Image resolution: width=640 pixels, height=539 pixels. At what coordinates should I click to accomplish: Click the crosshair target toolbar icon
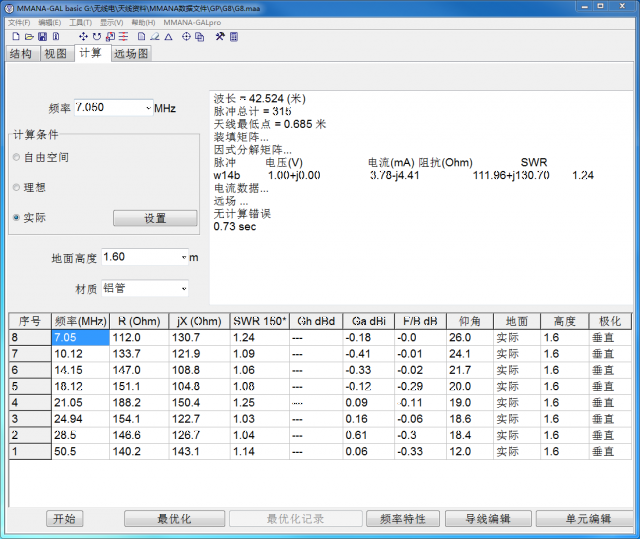tap(186, 37)
